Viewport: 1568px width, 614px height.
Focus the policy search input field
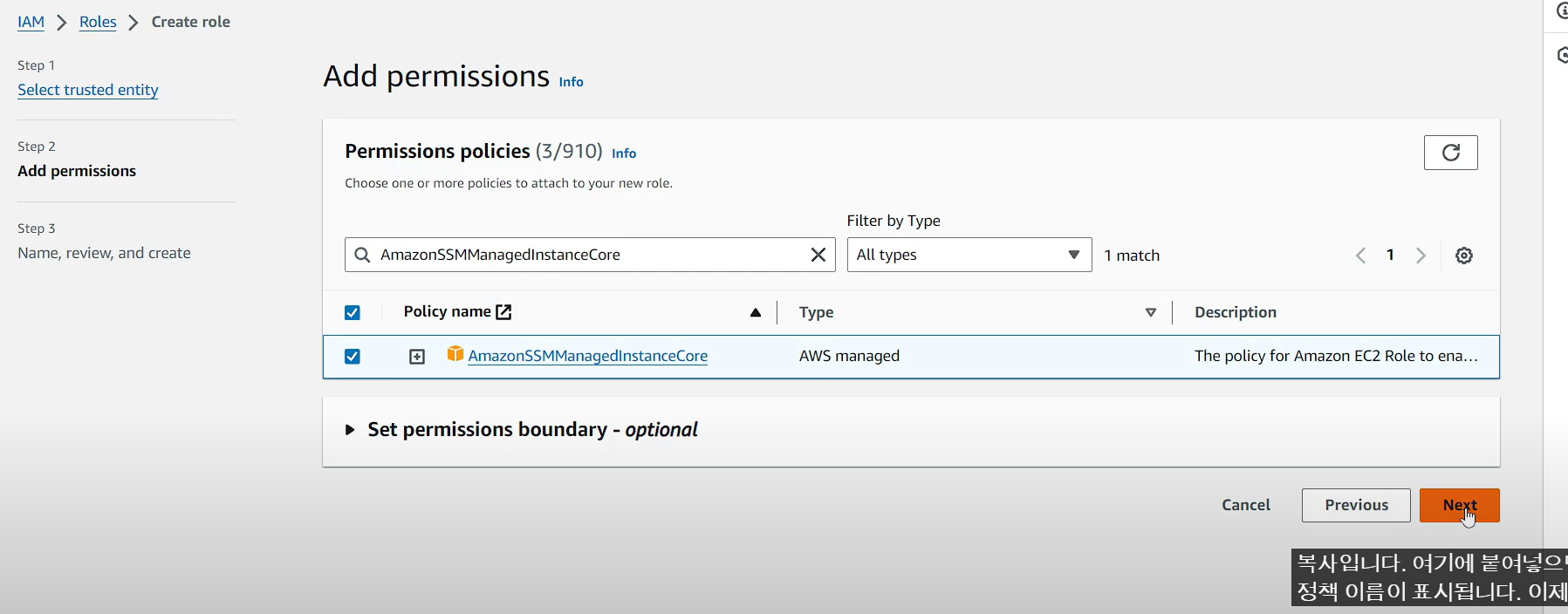click(x=590, y=255)
